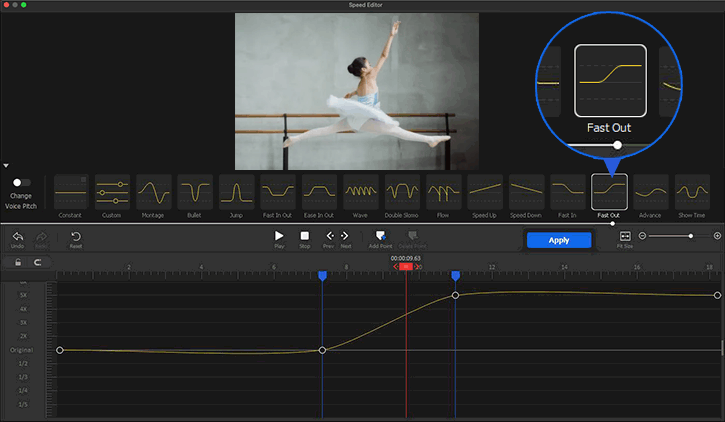The width and height of the screenshot is (725, 422).
Task: Apply the speed changes
Action: (558, 240)
